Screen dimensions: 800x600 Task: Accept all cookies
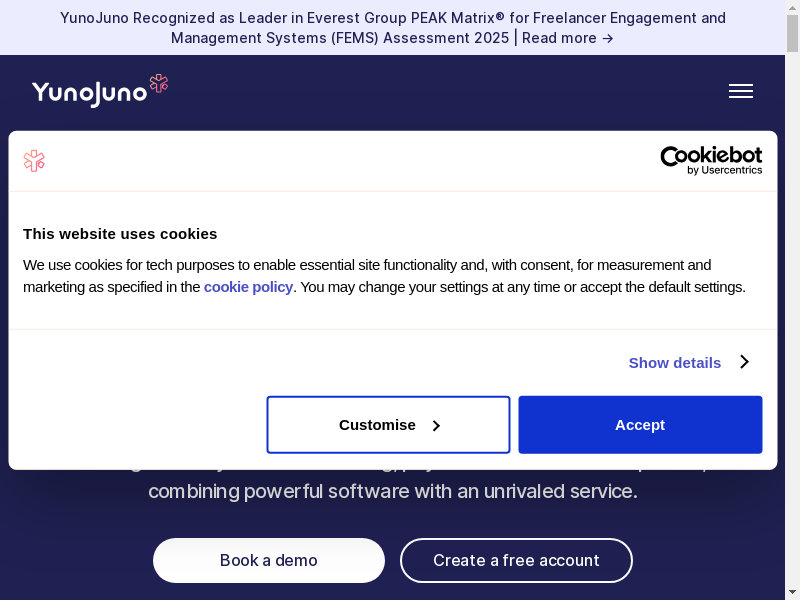640,425
